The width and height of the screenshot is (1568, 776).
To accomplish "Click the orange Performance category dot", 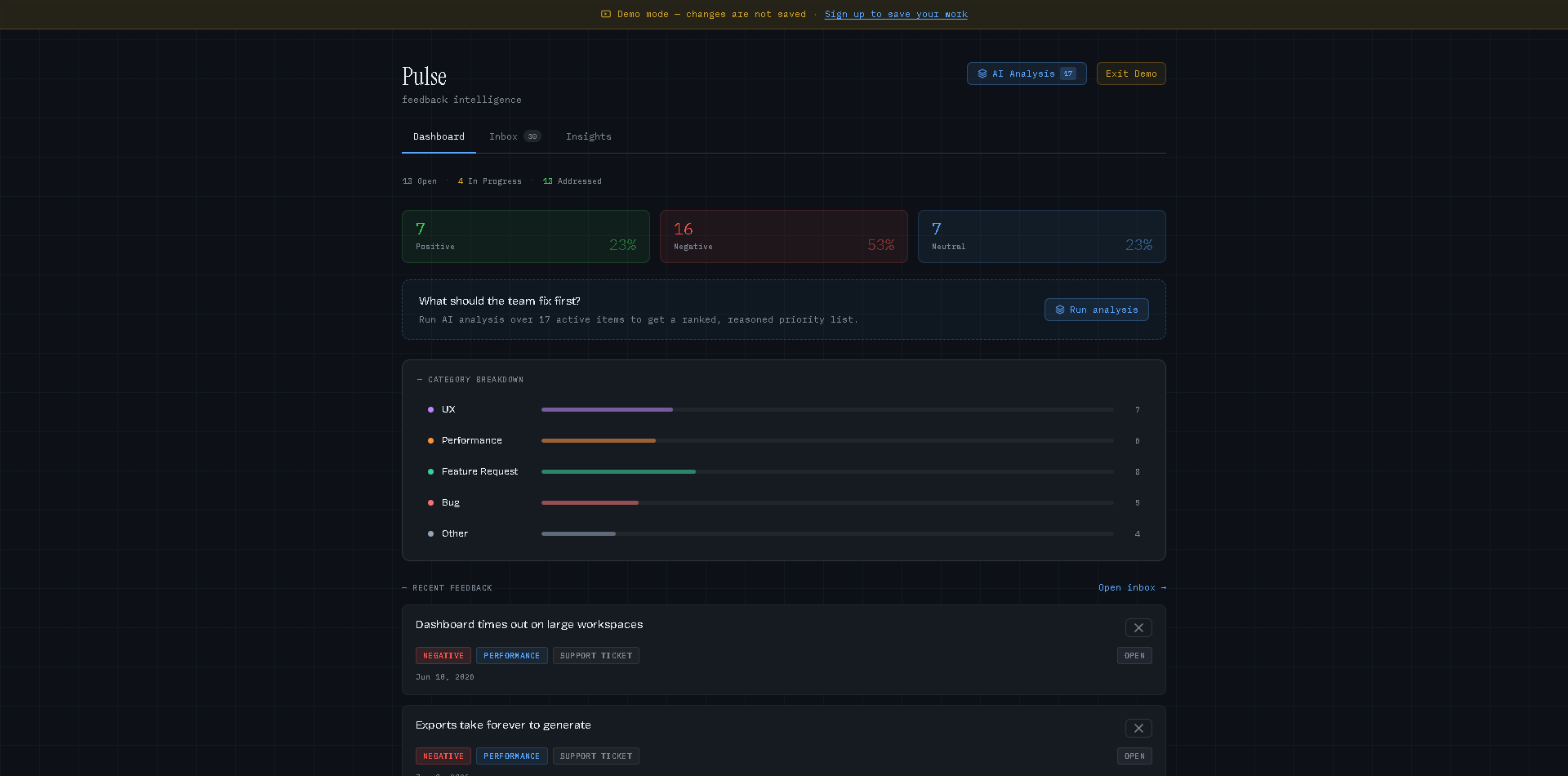I will click(430, 440).
